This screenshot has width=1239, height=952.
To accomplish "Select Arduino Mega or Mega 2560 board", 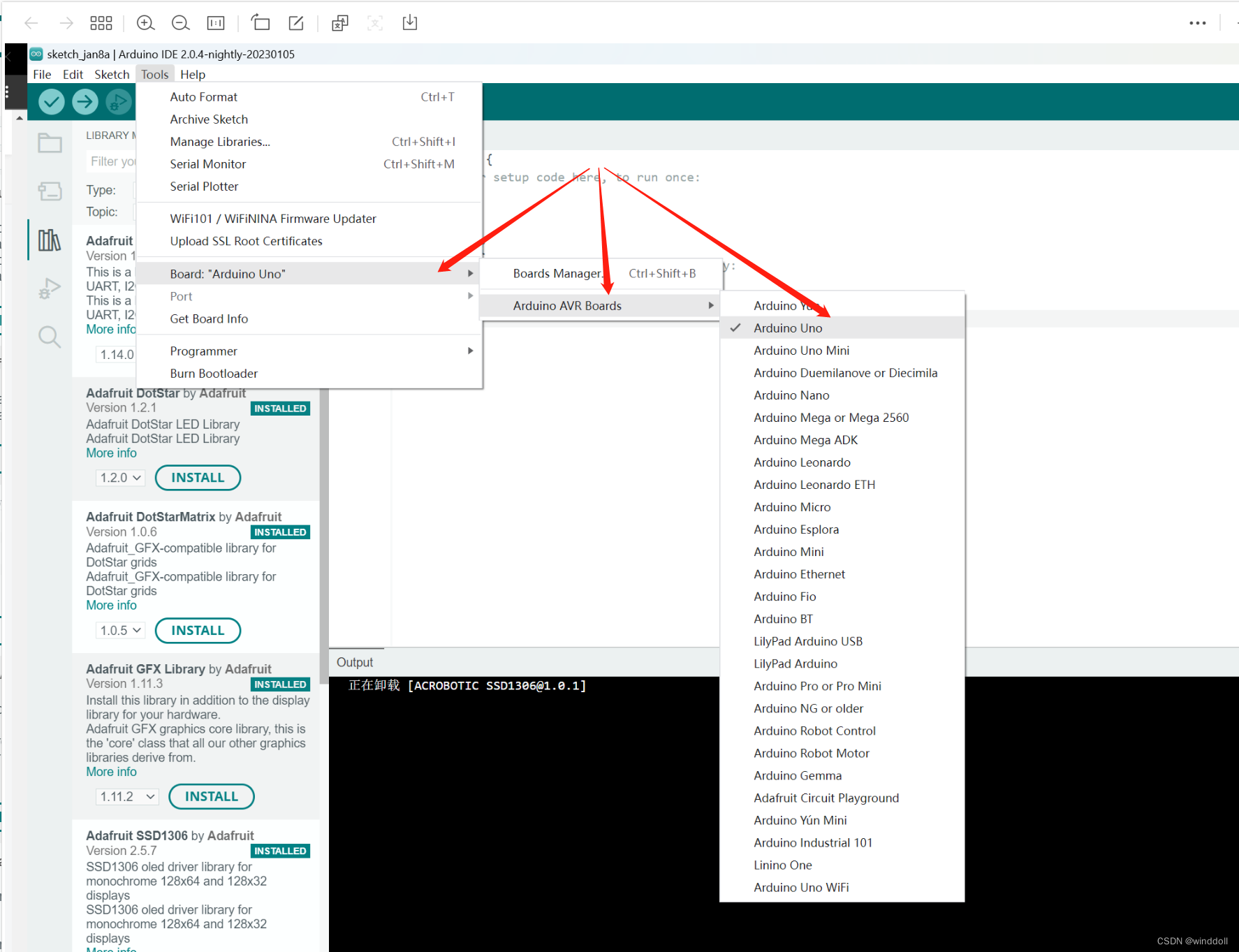I will click(842, 417).
